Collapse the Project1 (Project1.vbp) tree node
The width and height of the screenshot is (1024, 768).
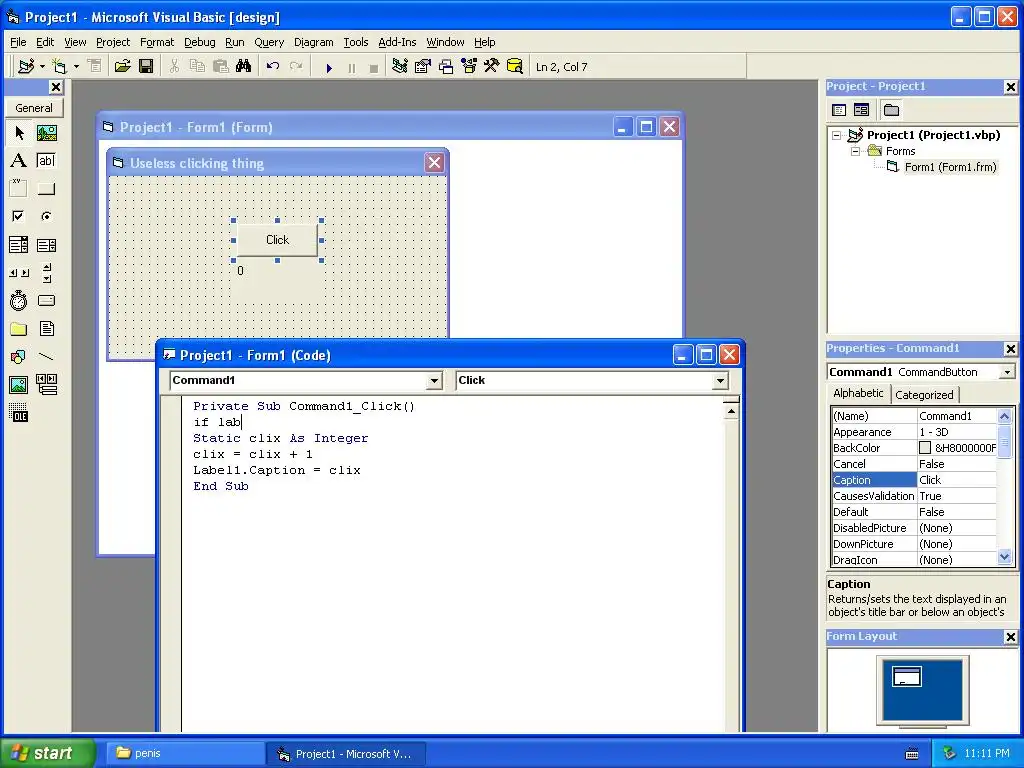click(x=837, y=135)
